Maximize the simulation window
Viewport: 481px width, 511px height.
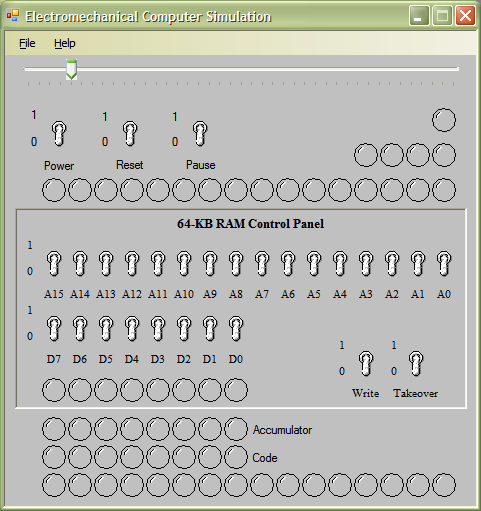pyautogui.click(x=442, y=15)
